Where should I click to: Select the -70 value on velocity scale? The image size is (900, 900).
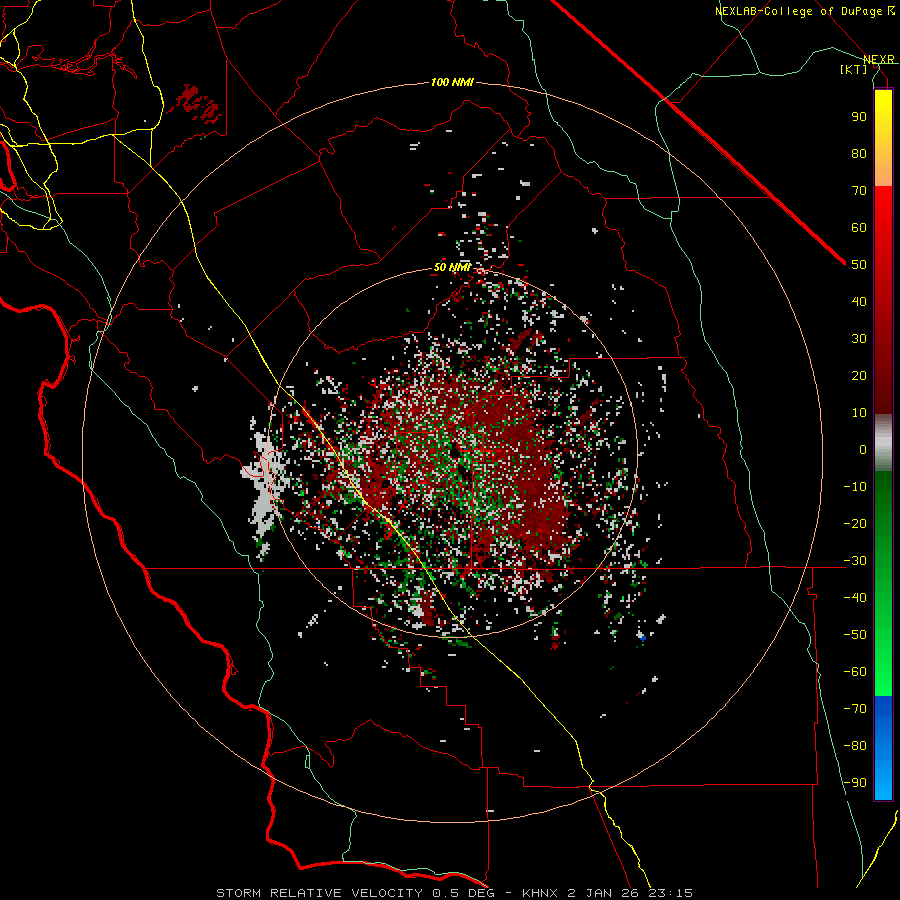click(x=855, y=709)
